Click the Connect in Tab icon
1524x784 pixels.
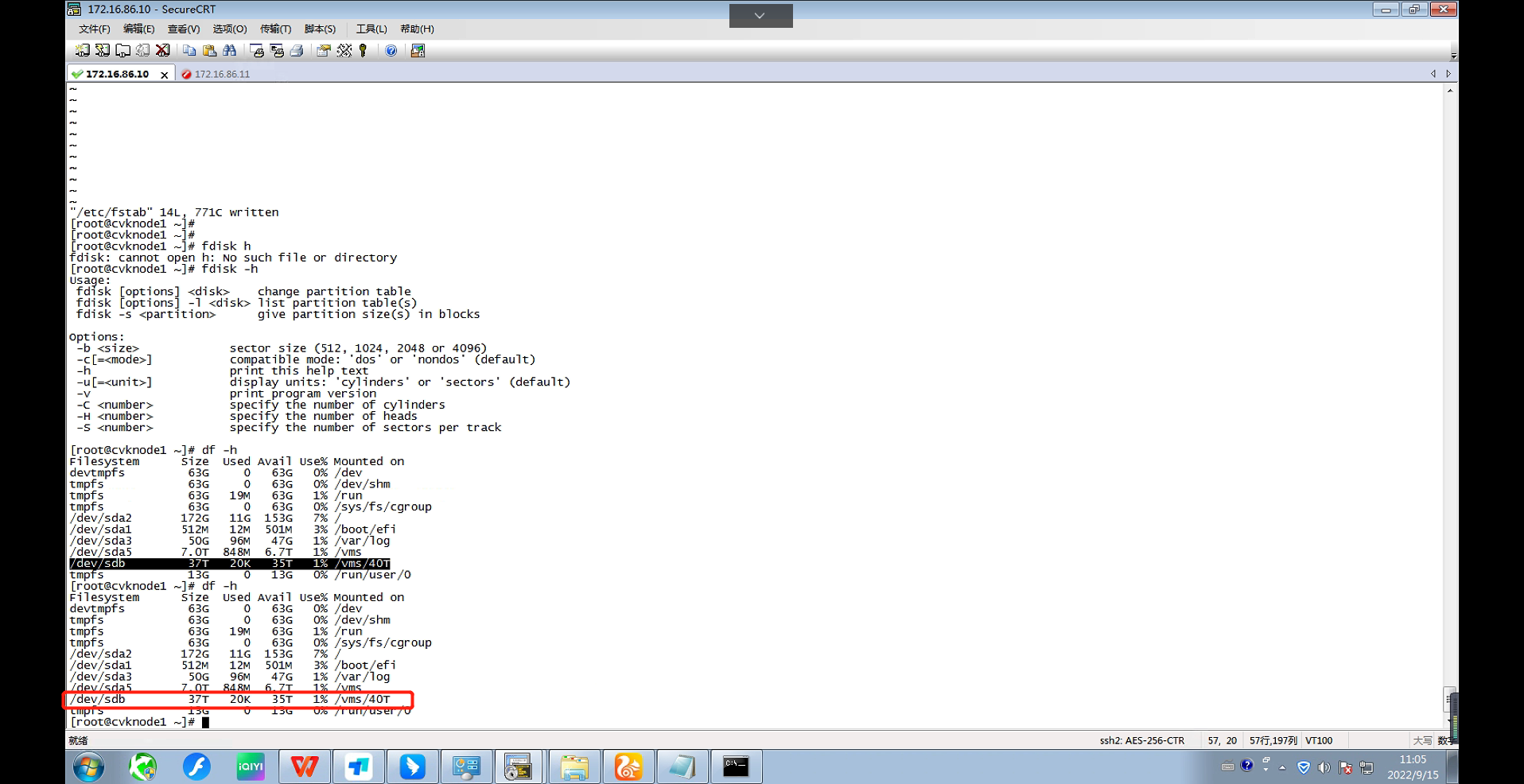point(122,51)
